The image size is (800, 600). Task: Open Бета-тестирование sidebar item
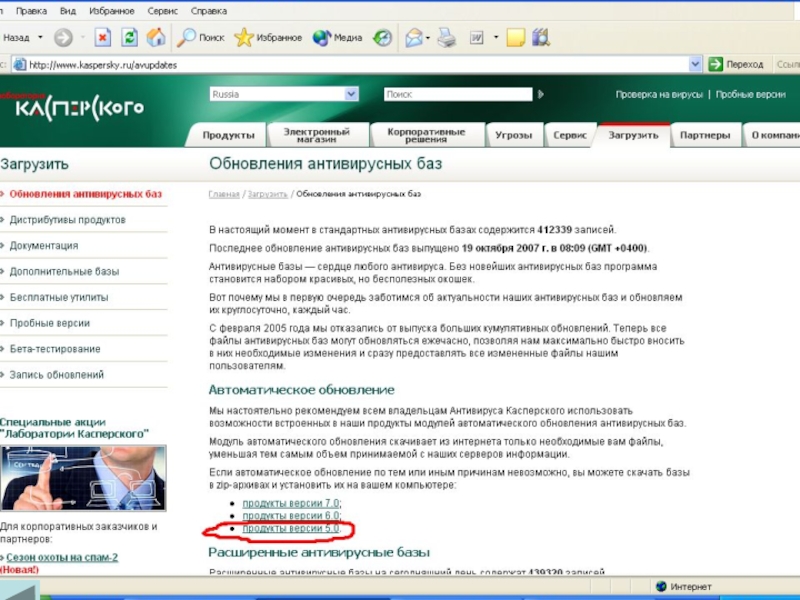55,349
